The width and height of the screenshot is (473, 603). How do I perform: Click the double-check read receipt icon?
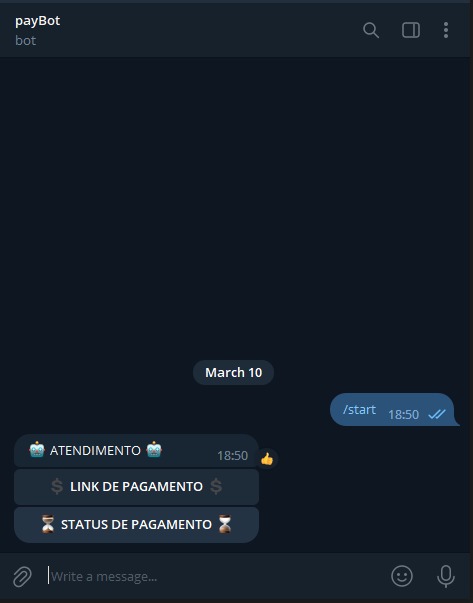click(x=437, y=414)
